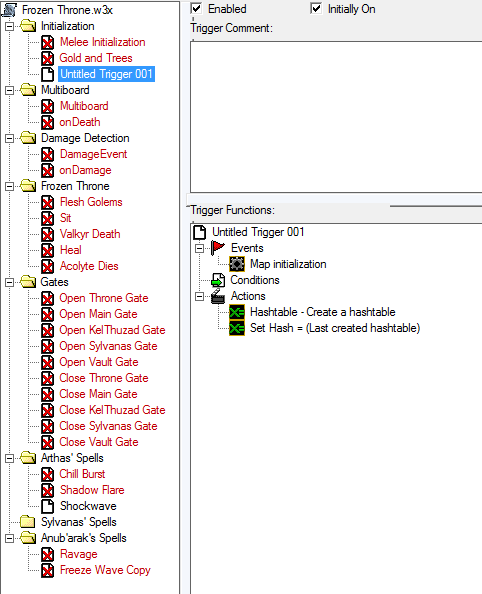The image size is (482, 594).
Task: Collapse the Events node in Trigger Functions
Action: coord(199,249)
